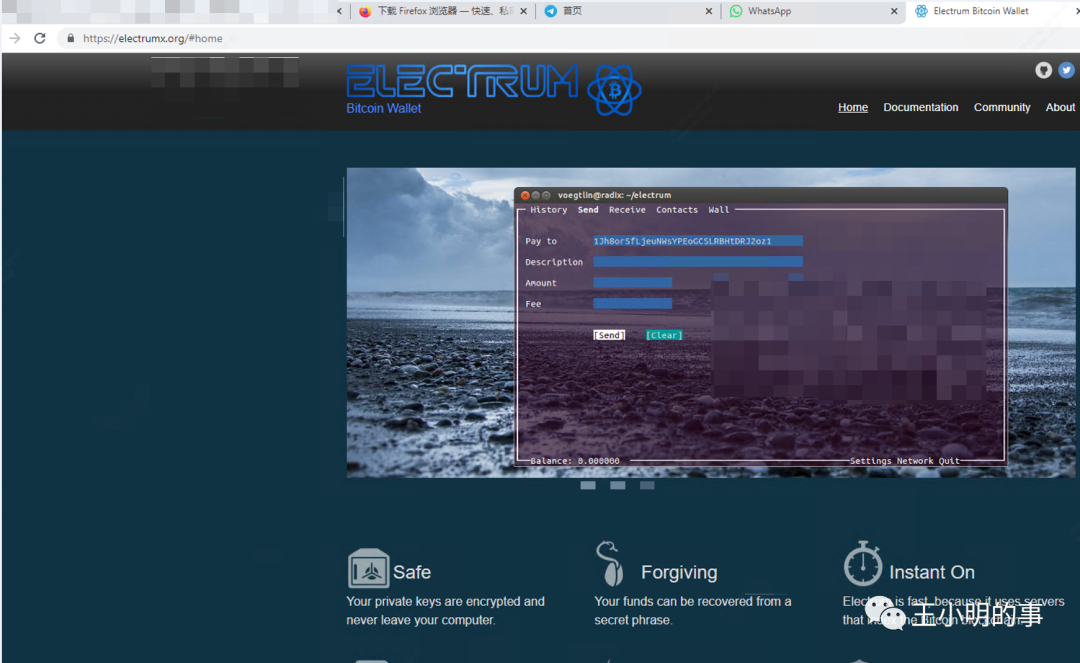Screen dimensions: 1080x663
Task: Close the Firefox download tab
Action: (523, 11)
